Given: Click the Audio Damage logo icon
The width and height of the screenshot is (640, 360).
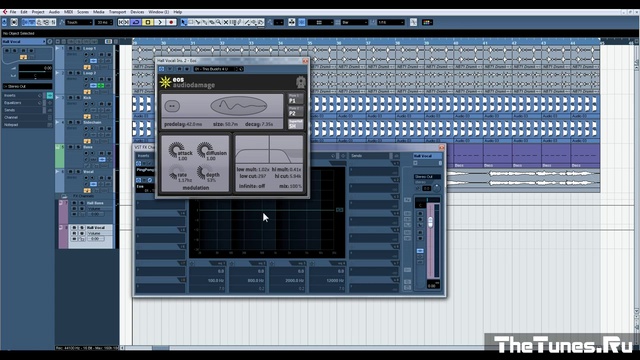Looking at the screenshot, I should [x=301, y=82].
